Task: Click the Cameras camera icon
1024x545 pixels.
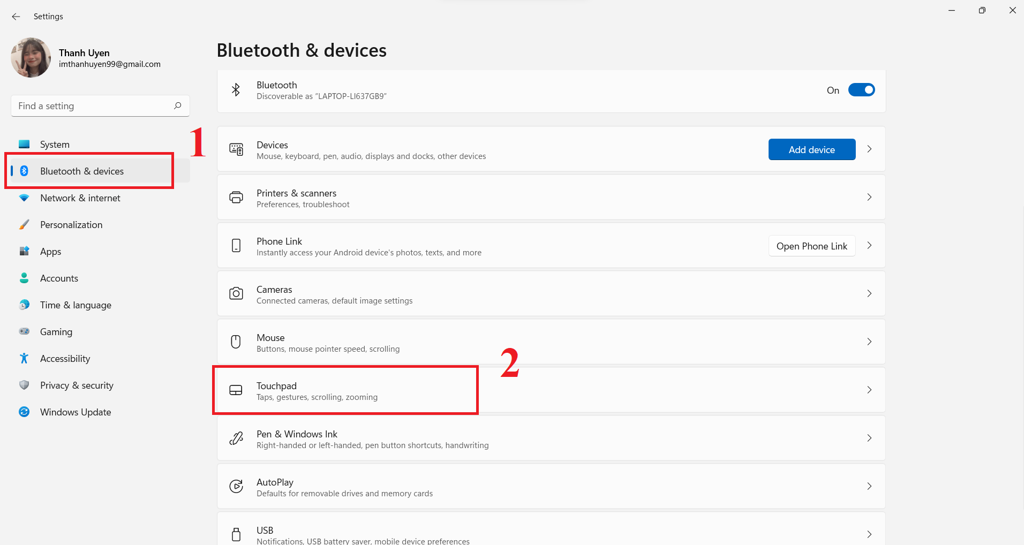Action: click(236, 294)
